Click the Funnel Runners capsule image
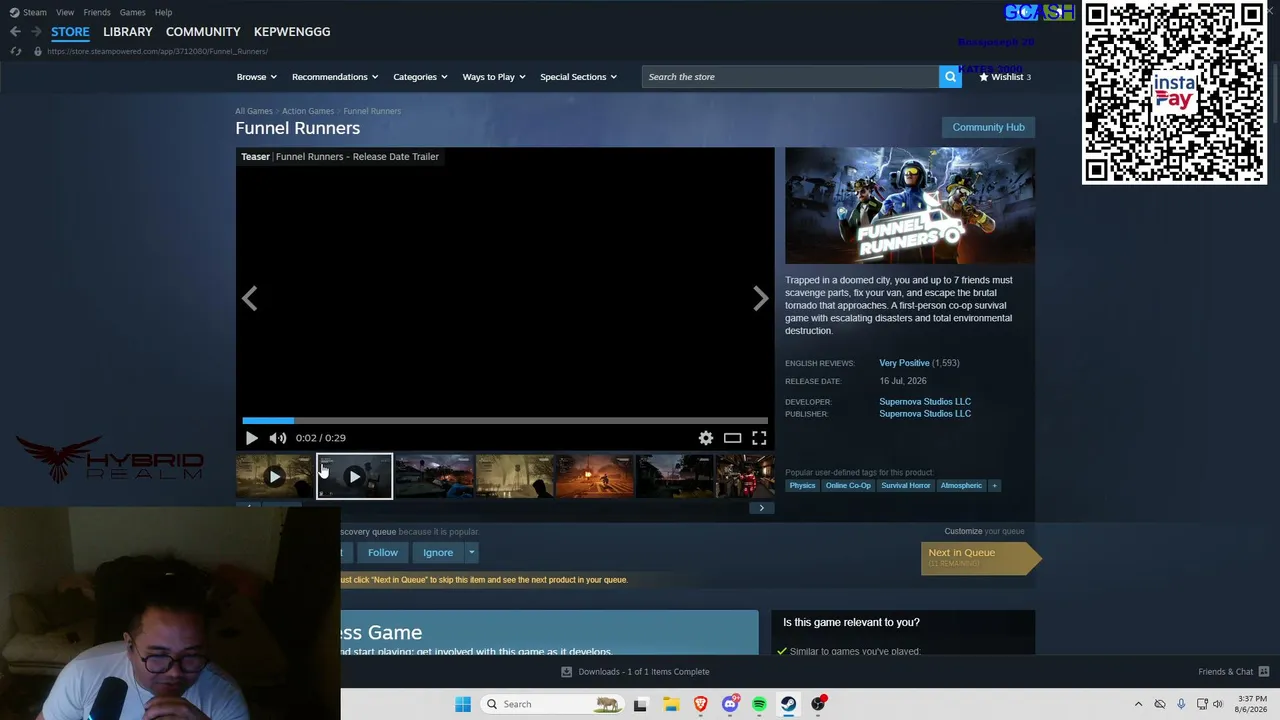The image size is (1280, 720). pyautogui.click(x=910, y=206)
